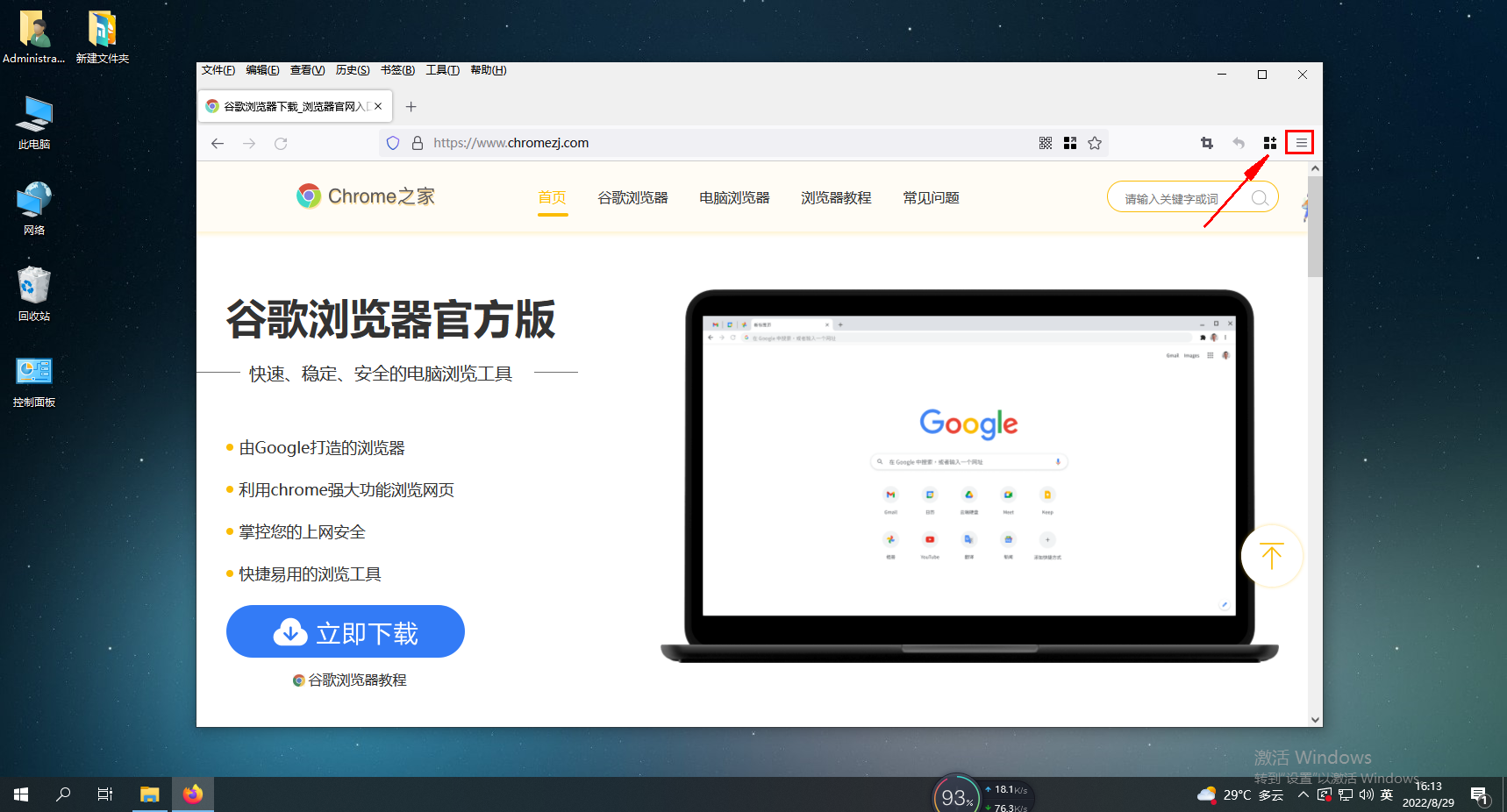Open the Firefox hamburger application menu
1507x812 pixels.
point(1301,143)
